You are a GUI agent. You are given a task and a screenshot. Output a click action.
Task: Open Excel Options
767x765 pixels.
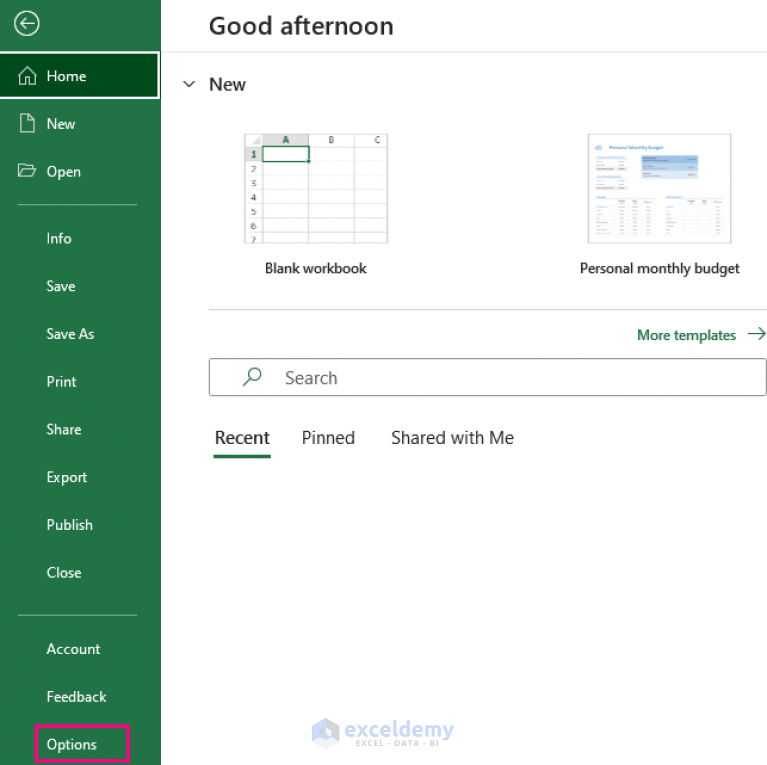pos(71,744)
